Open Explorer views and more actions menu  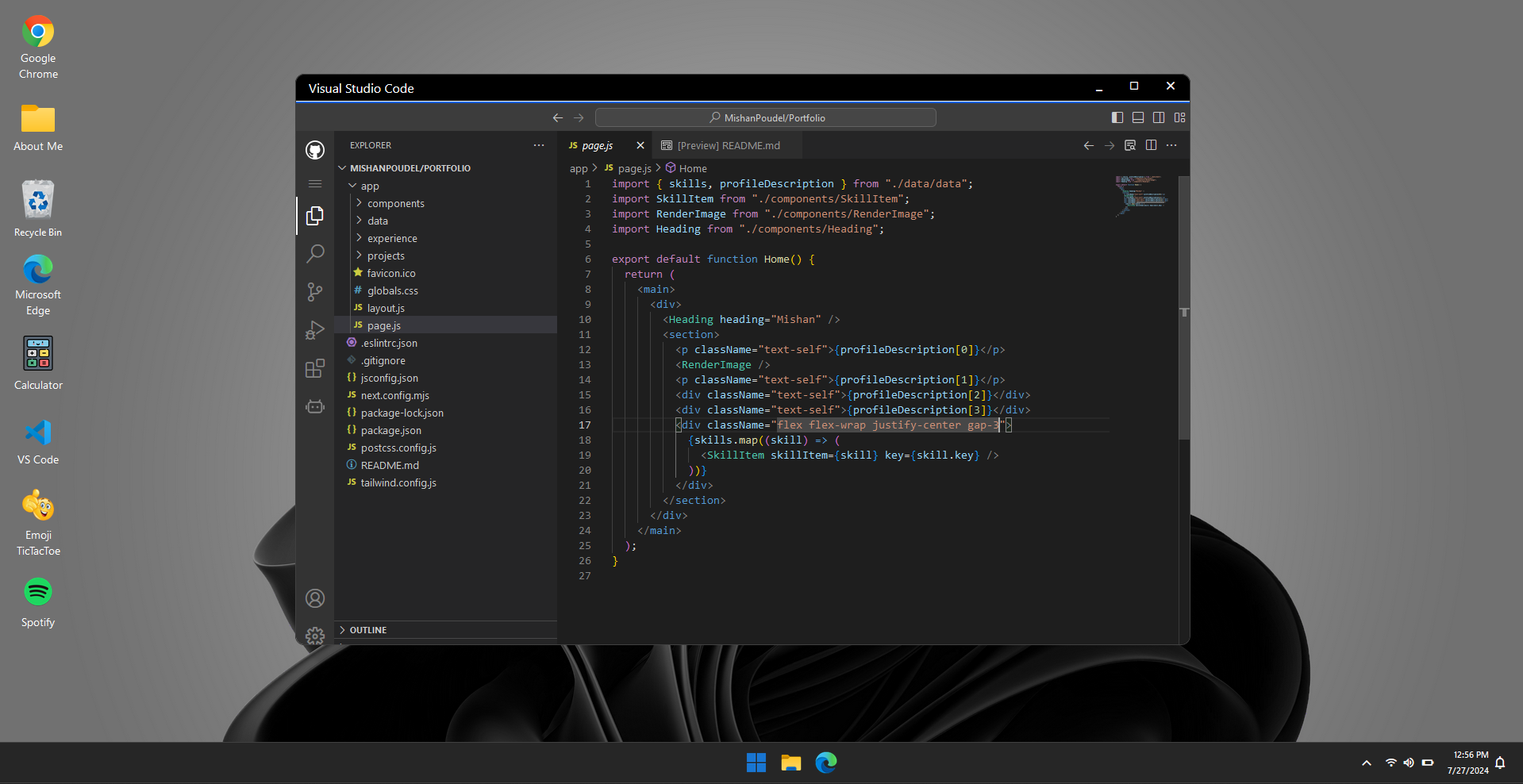(539, 145)
